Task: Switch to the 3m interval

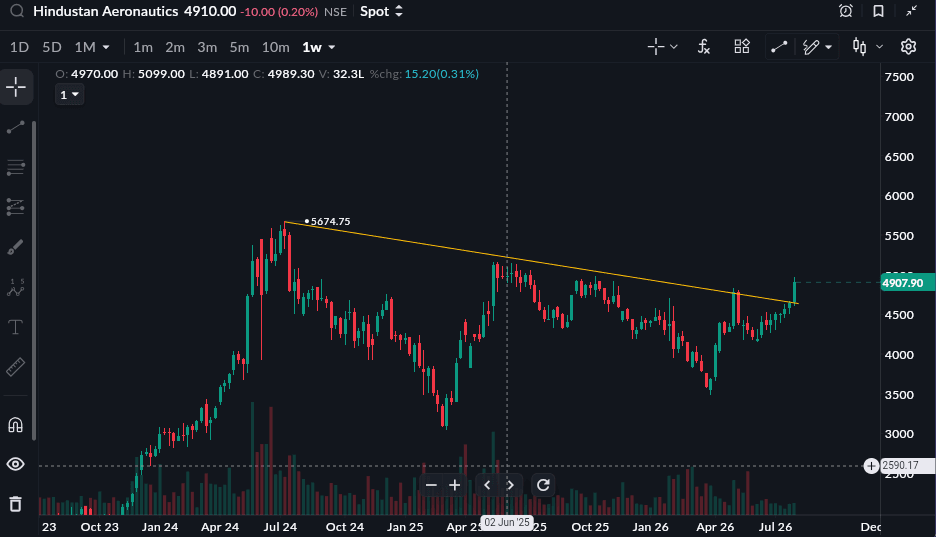Action: click(x=207, y=47)
